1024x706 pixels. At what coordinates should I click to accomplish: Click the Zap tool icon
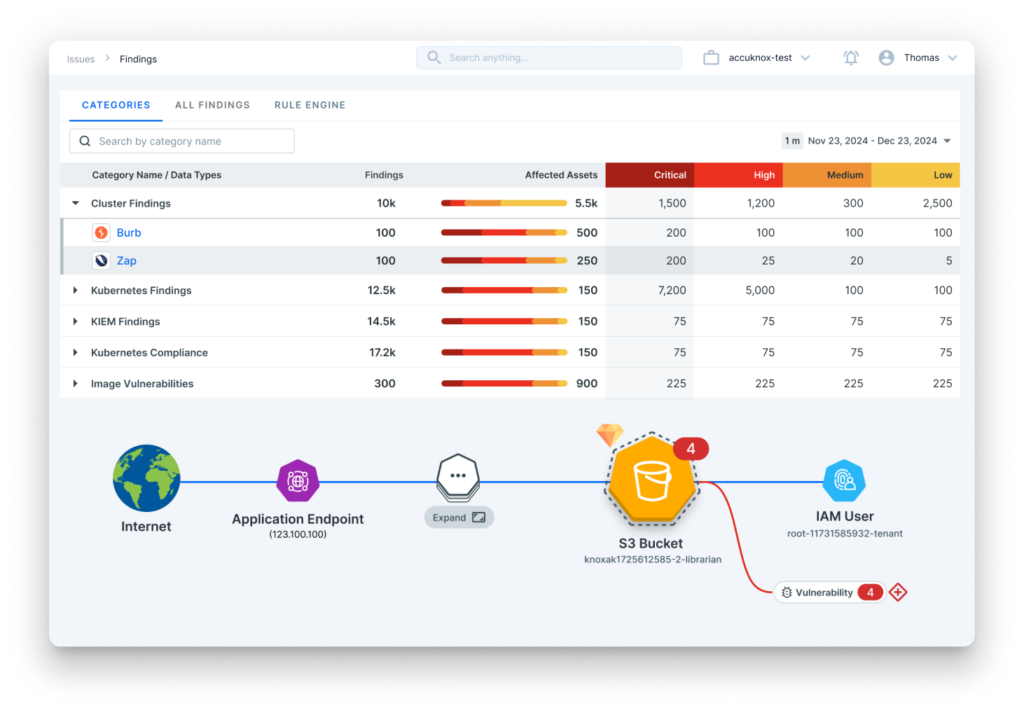[x=101, y=261]
